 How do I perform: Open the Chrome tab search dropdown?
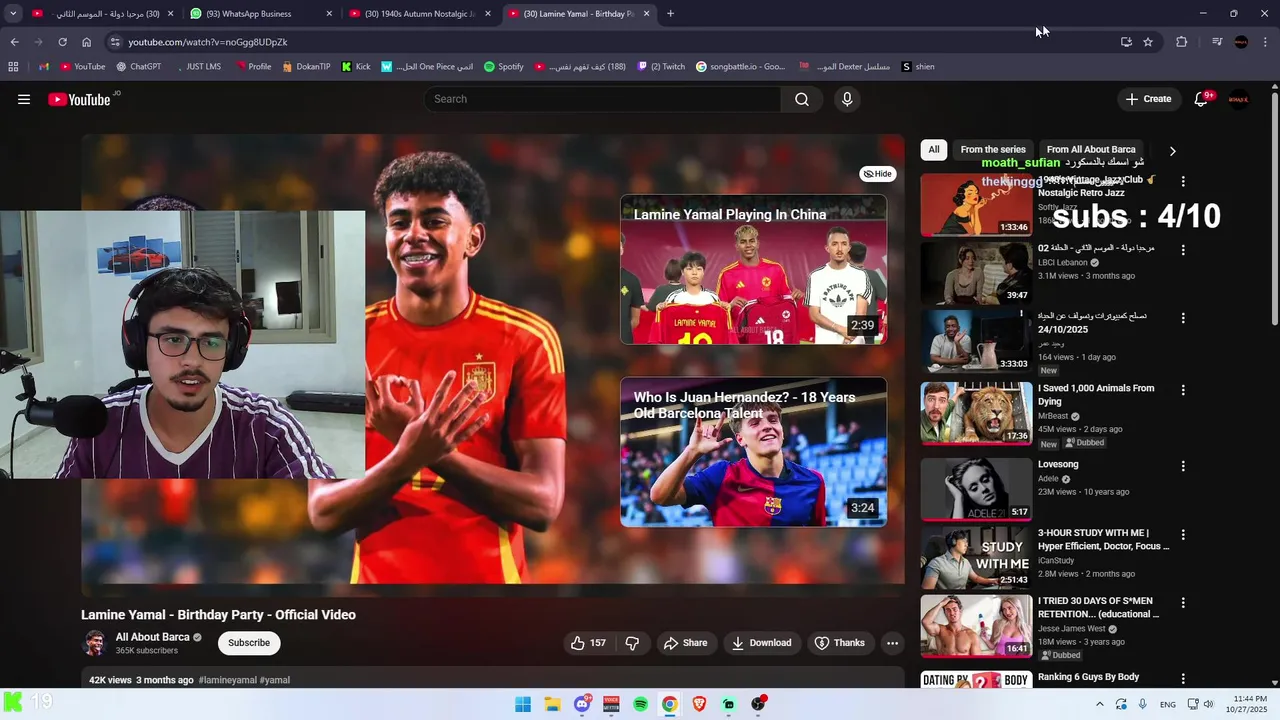click(13, 14)
